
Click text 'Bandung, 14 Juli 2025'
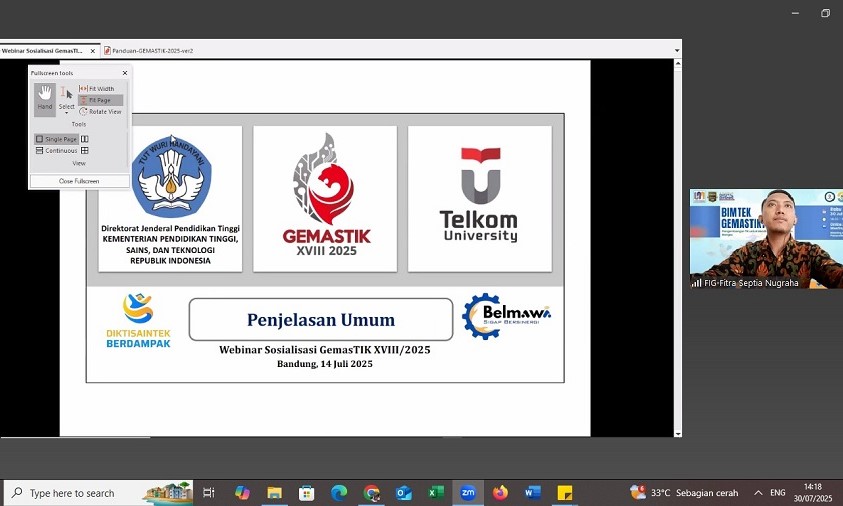[325, 364]
